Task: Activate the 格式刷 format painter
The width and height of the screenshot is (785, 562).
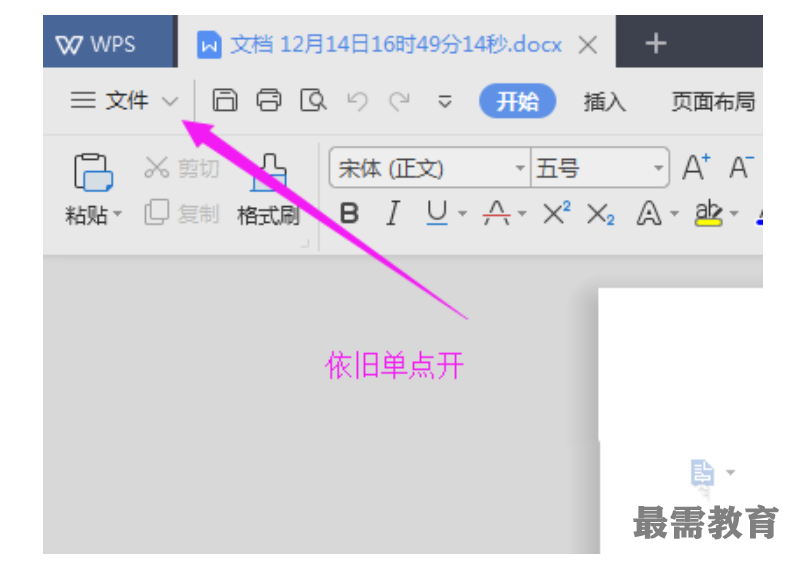Action: point(268,190)
